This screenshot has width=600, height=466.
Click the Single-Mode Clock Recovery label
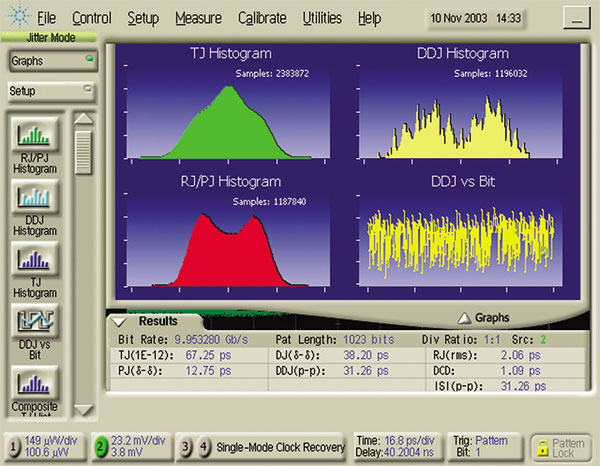click(x=280, y=447)
